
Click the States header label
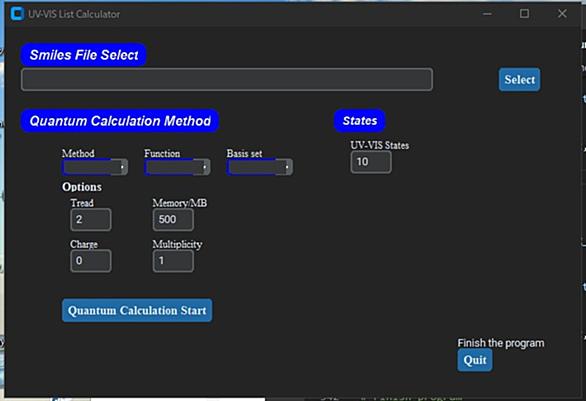[x=360, y=121]
